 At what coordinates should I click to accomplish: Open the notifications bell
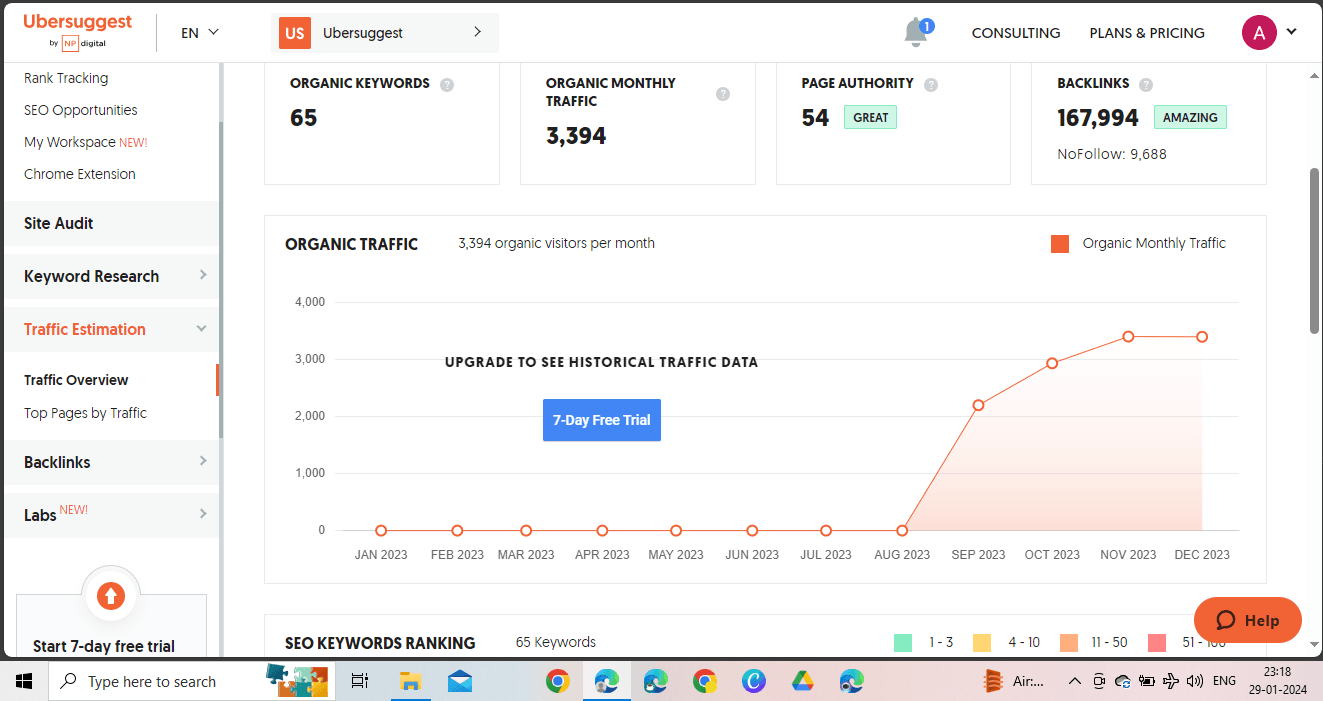(x=916, y=32)
